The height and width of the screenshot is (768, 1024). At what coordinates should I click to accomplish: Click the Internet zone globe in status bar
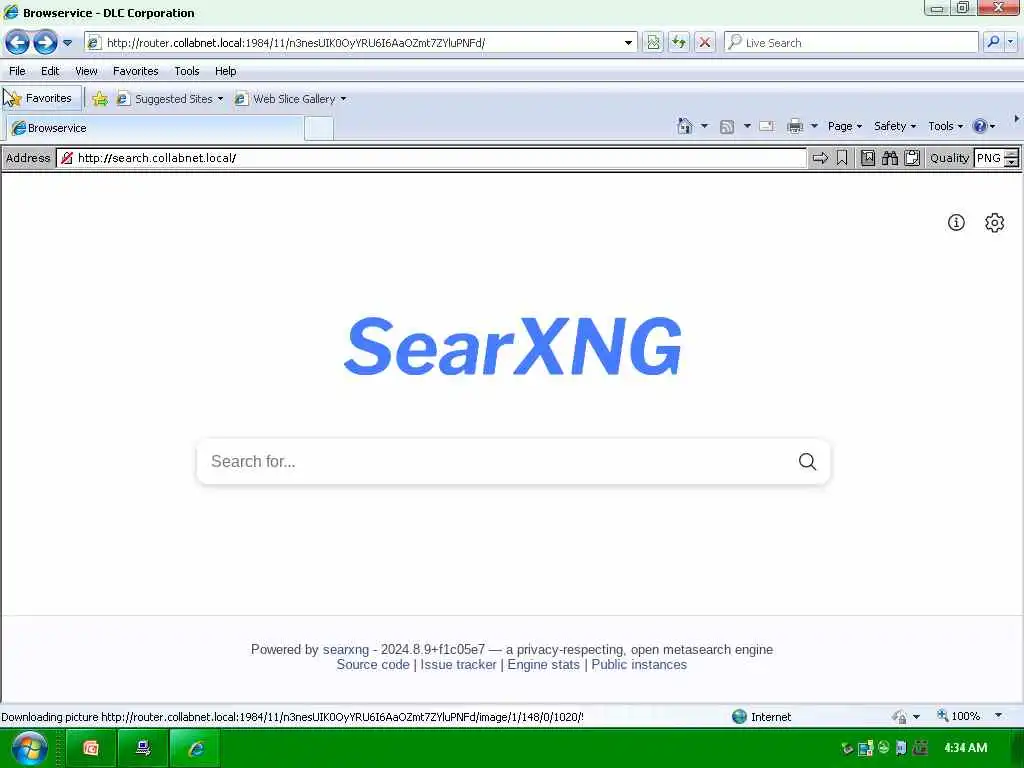coord(739,716)
